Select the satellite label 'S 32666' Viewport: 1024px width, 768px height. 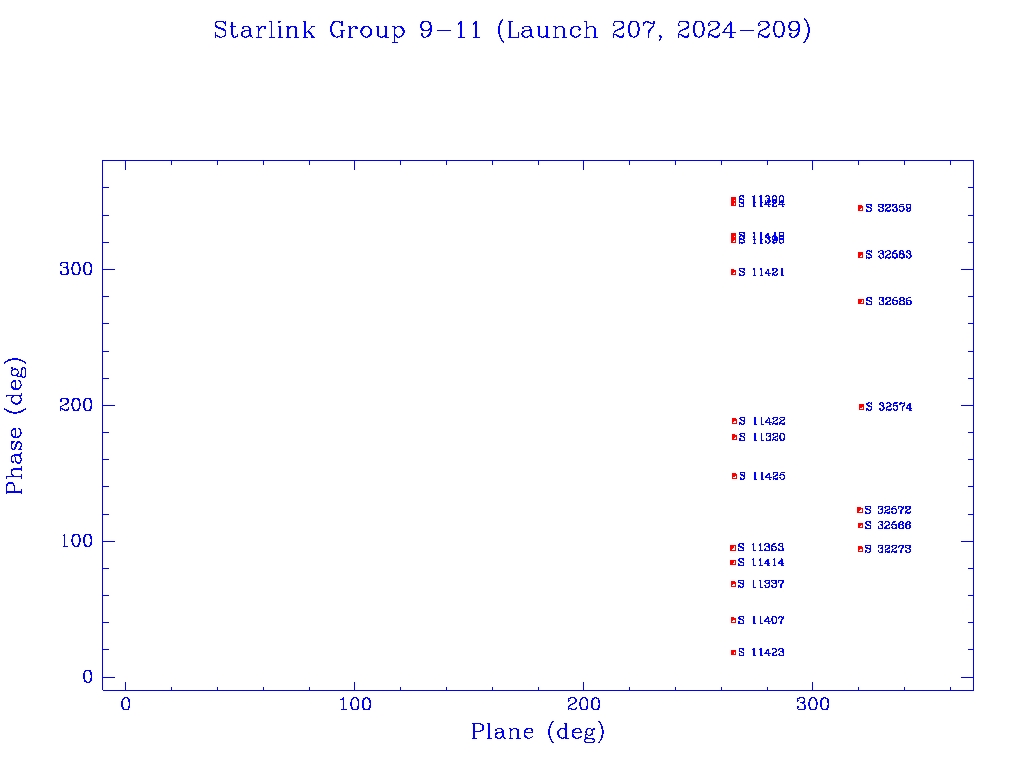(x=888, y=525)
